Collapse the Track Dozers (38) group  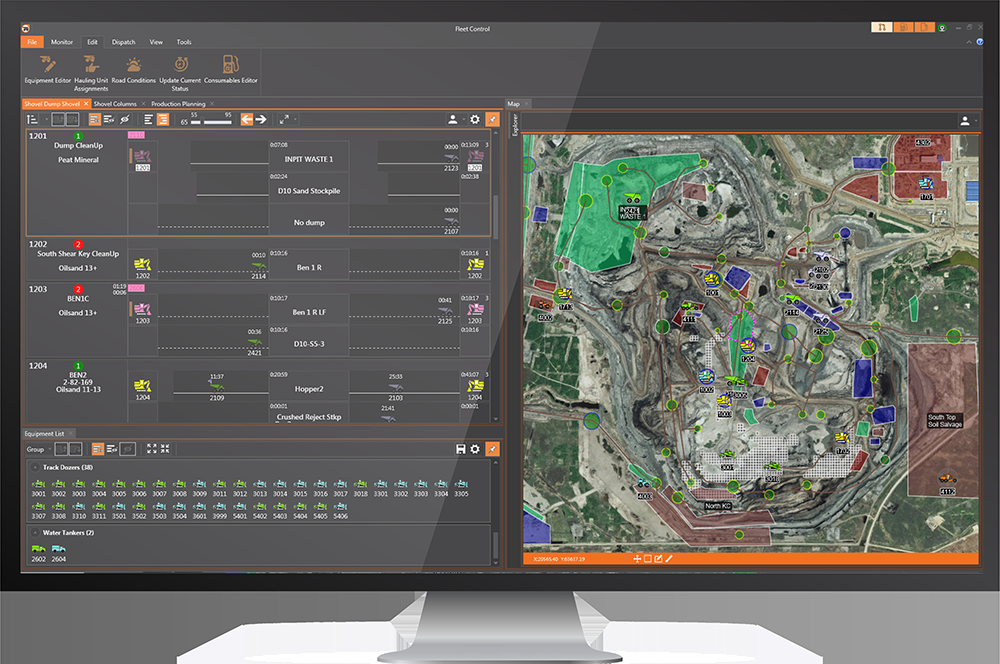(36, 467)
